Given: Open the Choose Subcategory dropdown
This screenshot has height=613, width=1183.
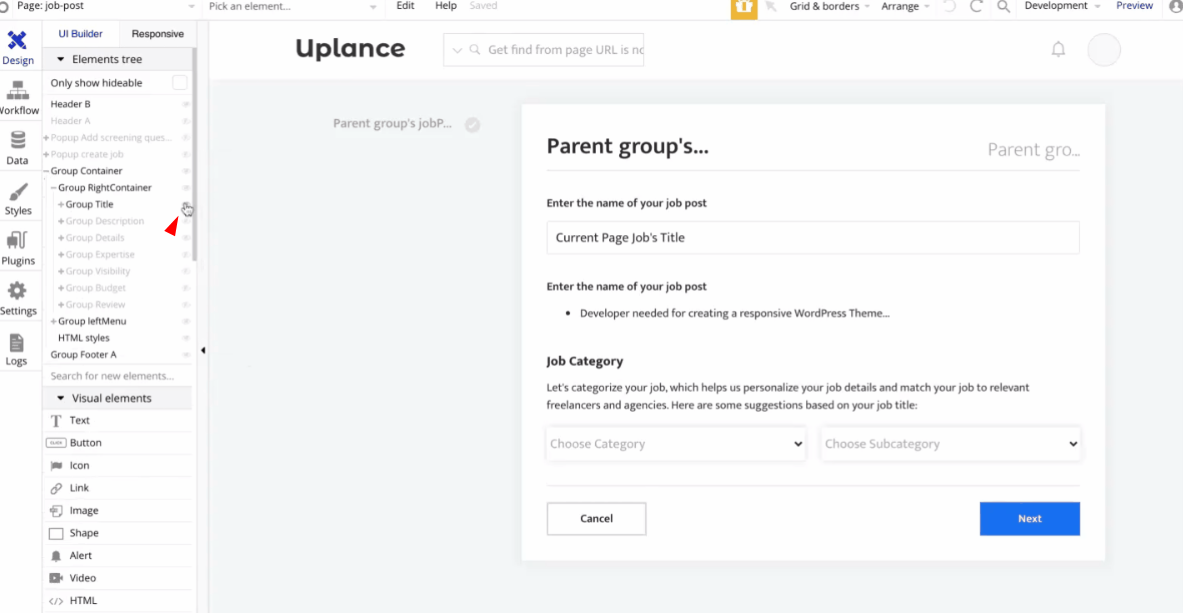Looking at the screenshot, I should [950, 444].
